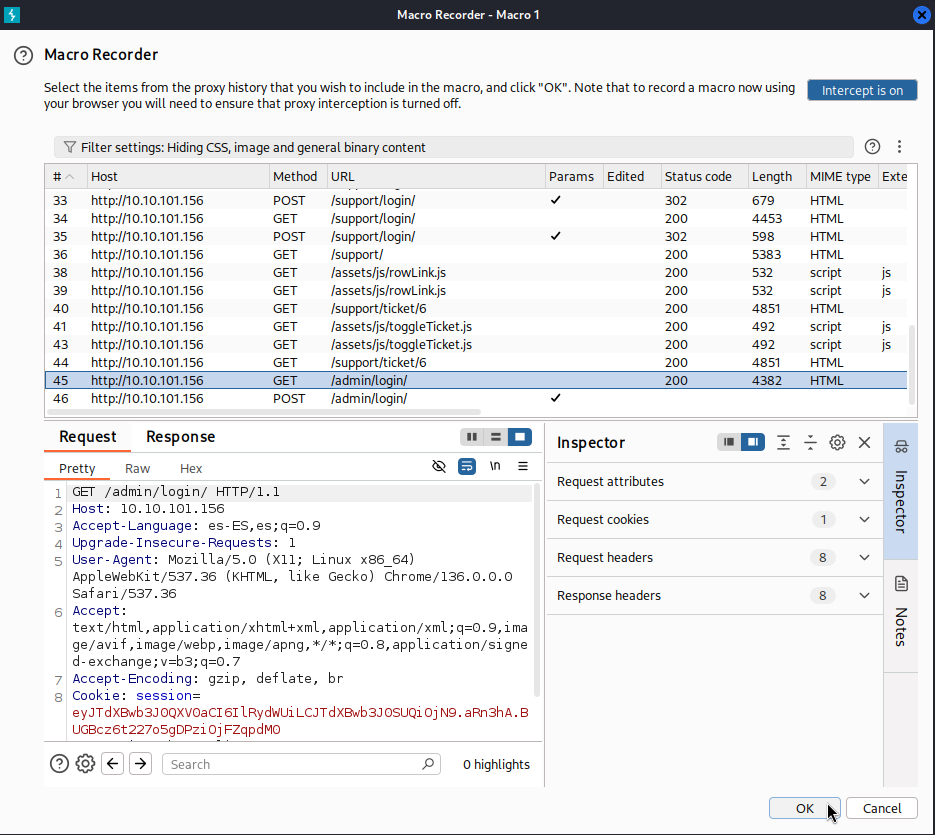
Task: Open the Notes side tab
Action: tap(901, 614)
